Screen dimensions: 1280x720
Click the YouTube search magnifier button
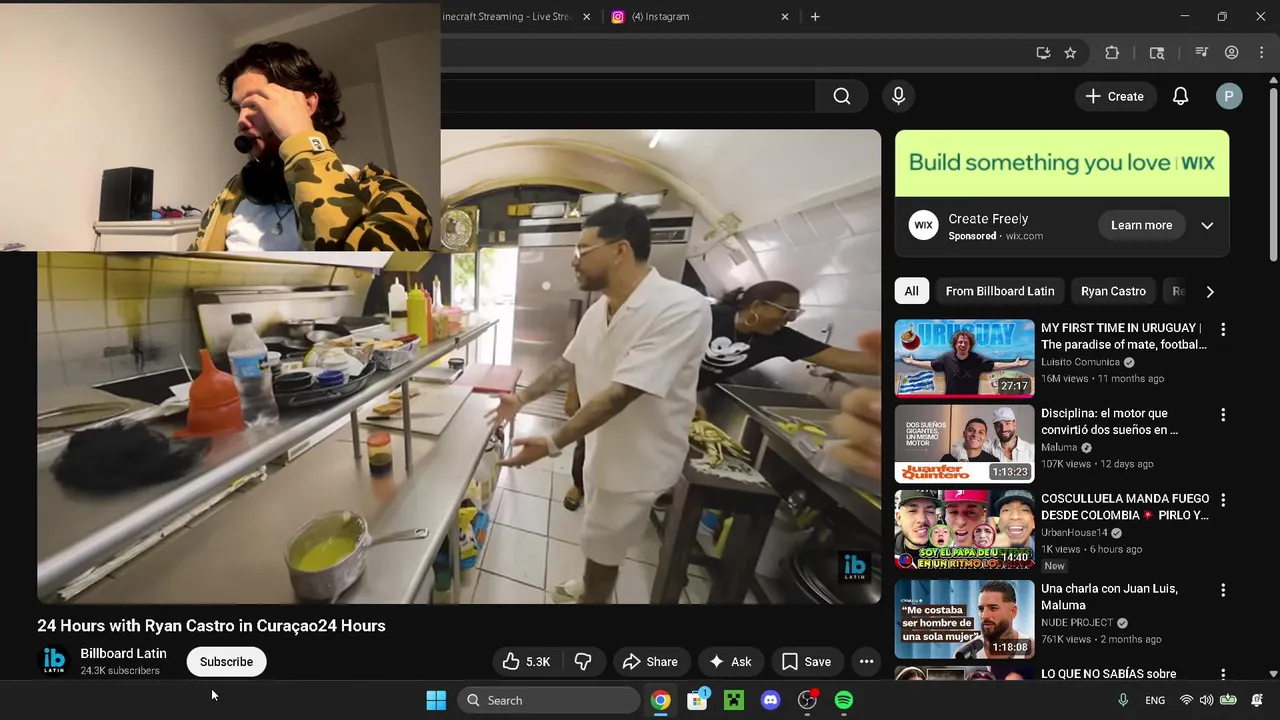tap(842, 96)
